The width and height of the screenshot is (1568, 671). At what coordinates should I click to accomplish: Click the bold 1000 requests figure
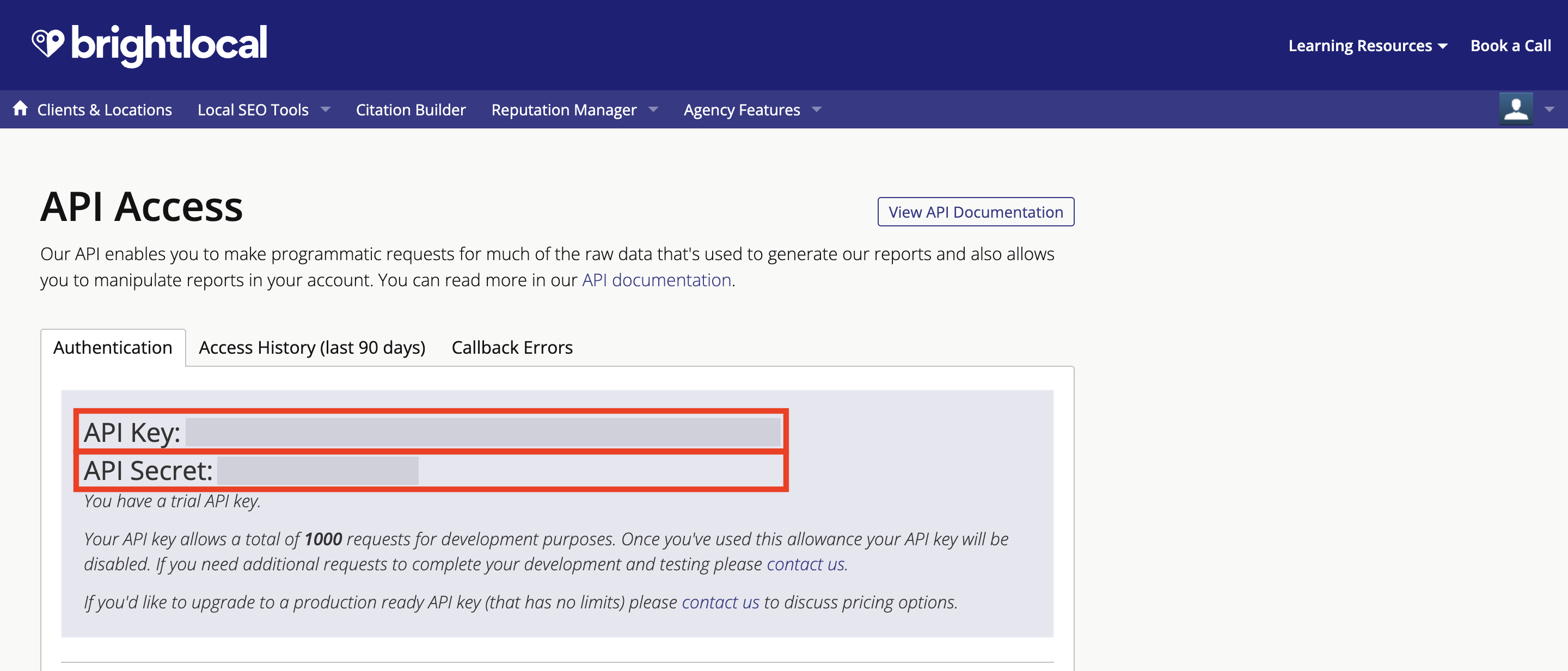(323, 539)
